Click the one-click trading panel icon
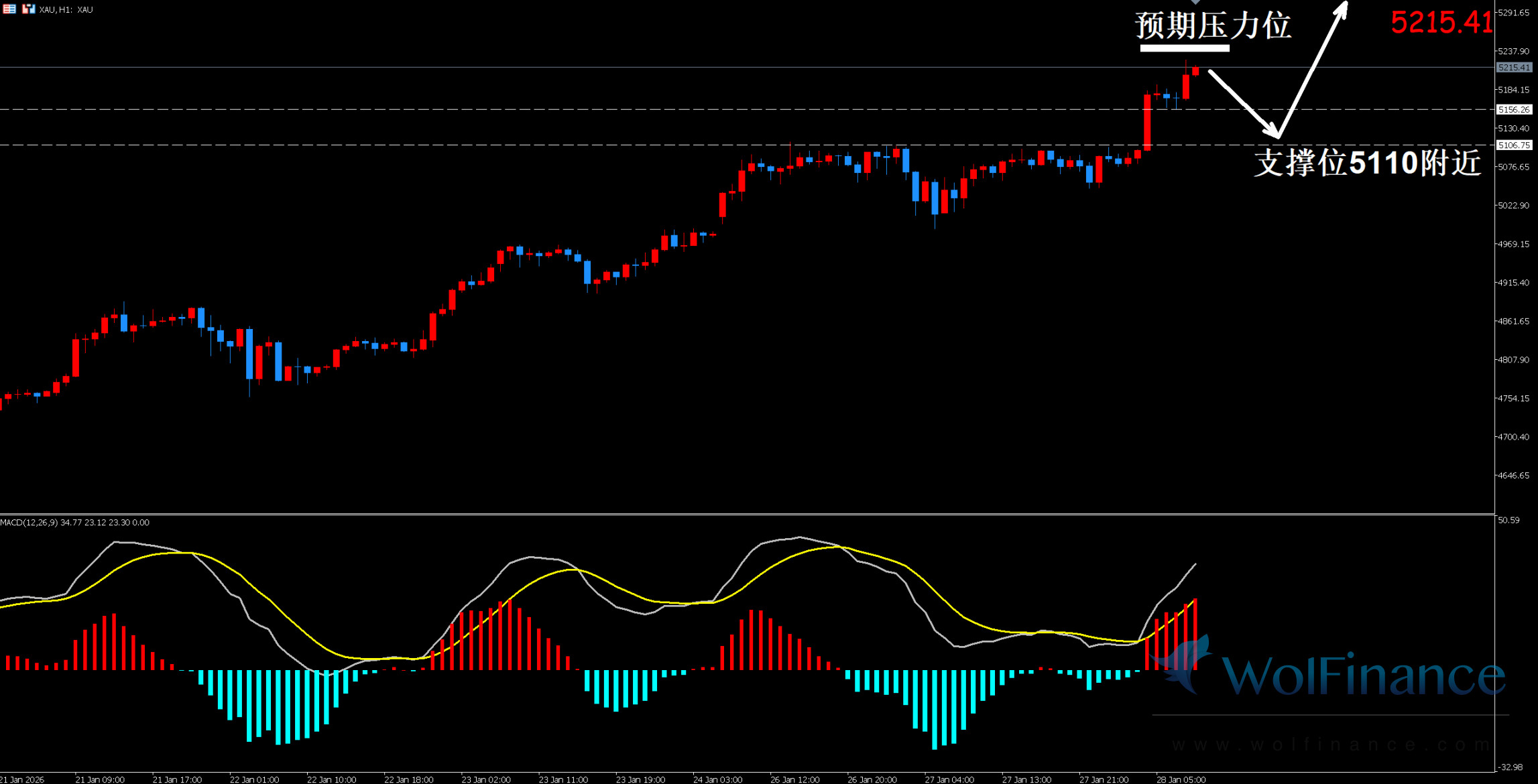Image resolution: width=1538 pixels, height=784 pixels. click(28, 9)
